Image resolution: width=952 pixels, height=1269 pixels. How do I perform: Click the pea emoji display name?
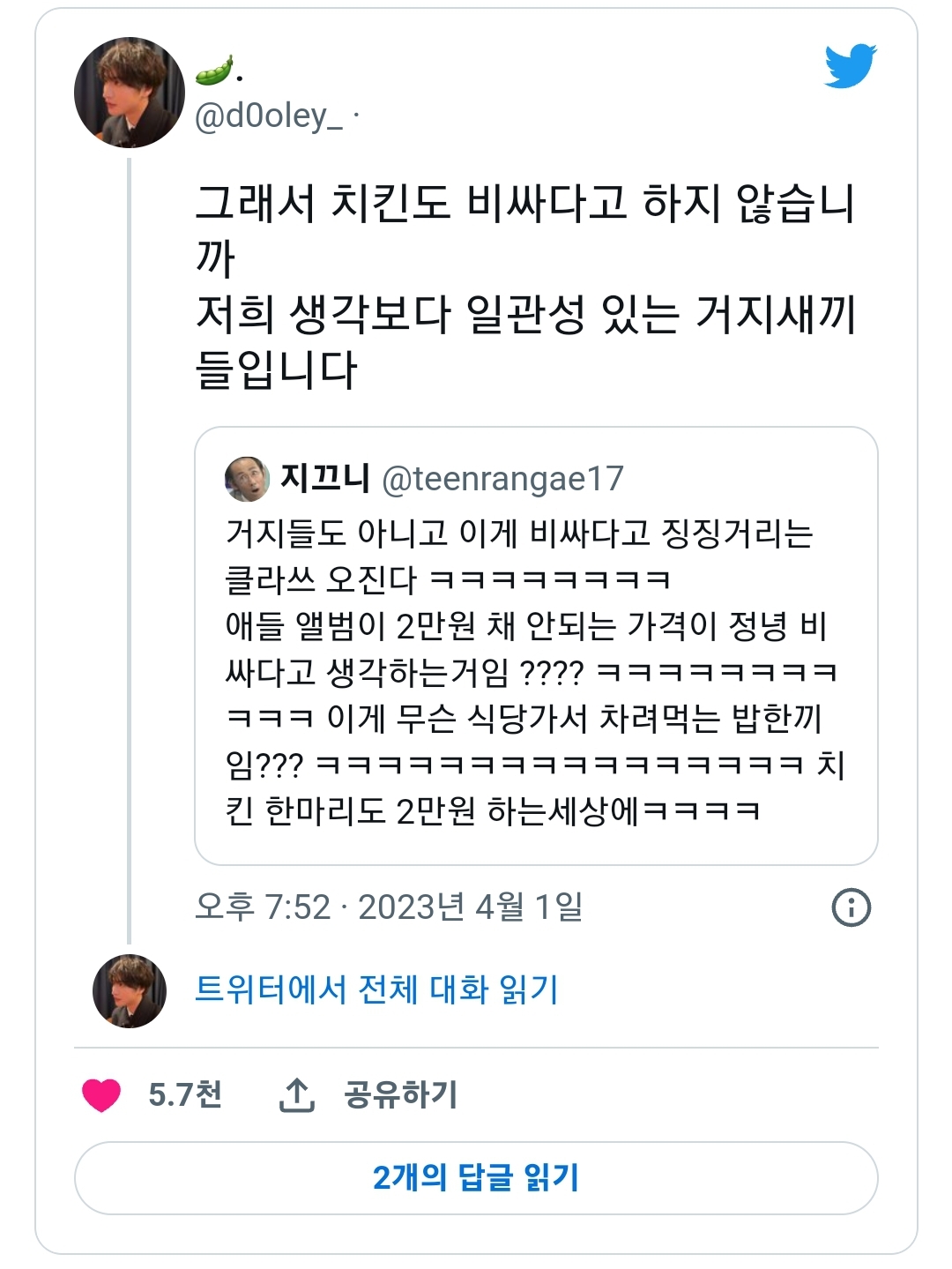[x=218, y=71]
